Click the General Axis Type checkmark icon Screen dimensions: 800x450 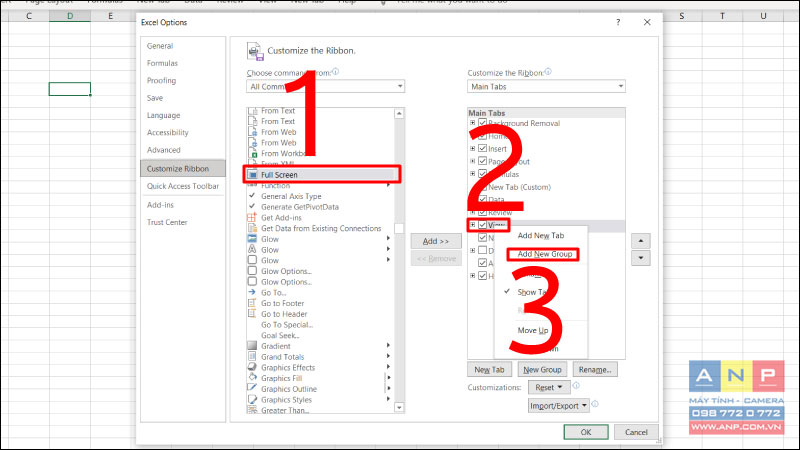pyautogui.click(x=252, y=195)
